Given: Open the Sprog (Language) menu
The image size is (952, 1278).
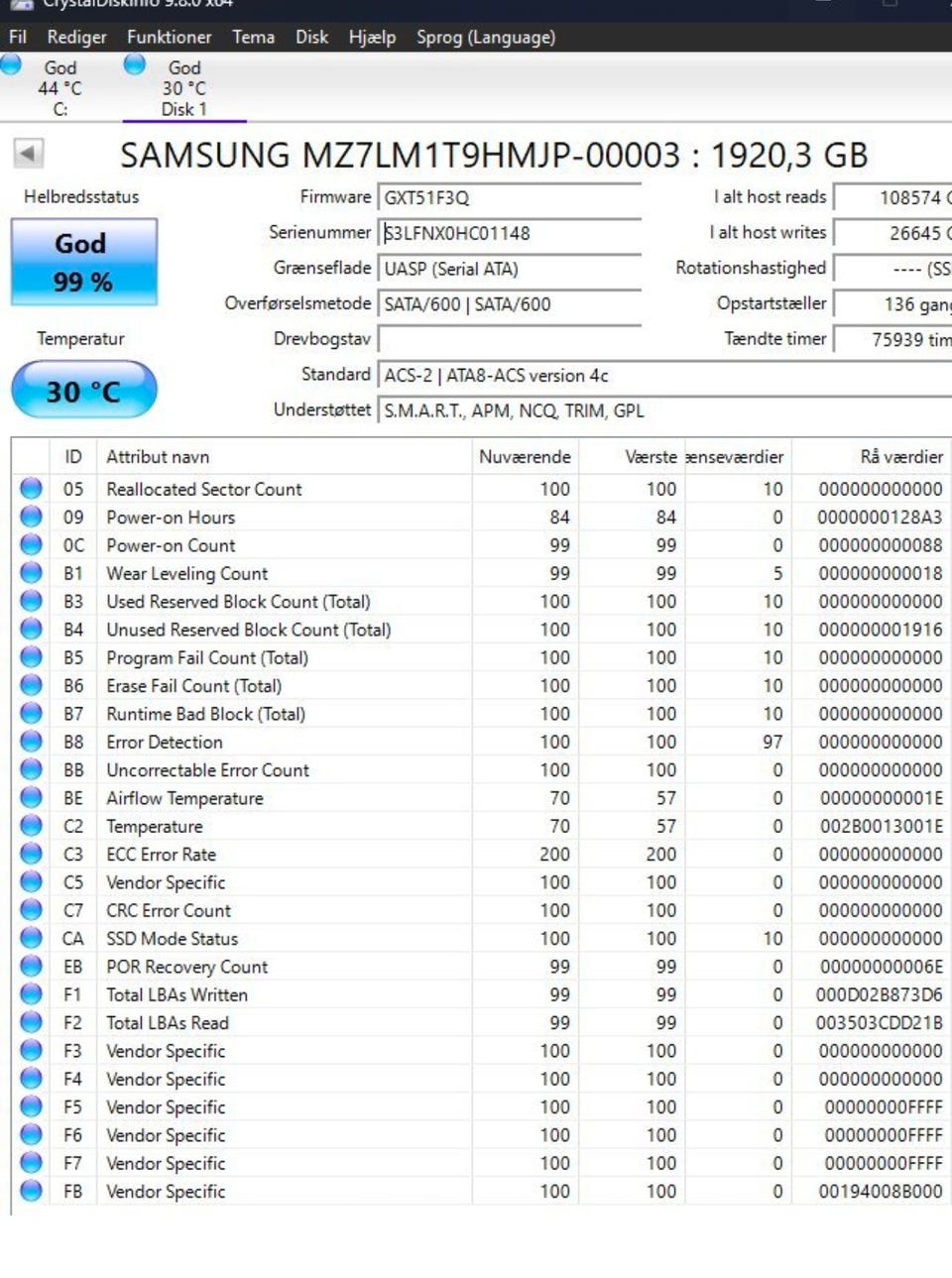Looking at the screenshot, I should point(486,37).
